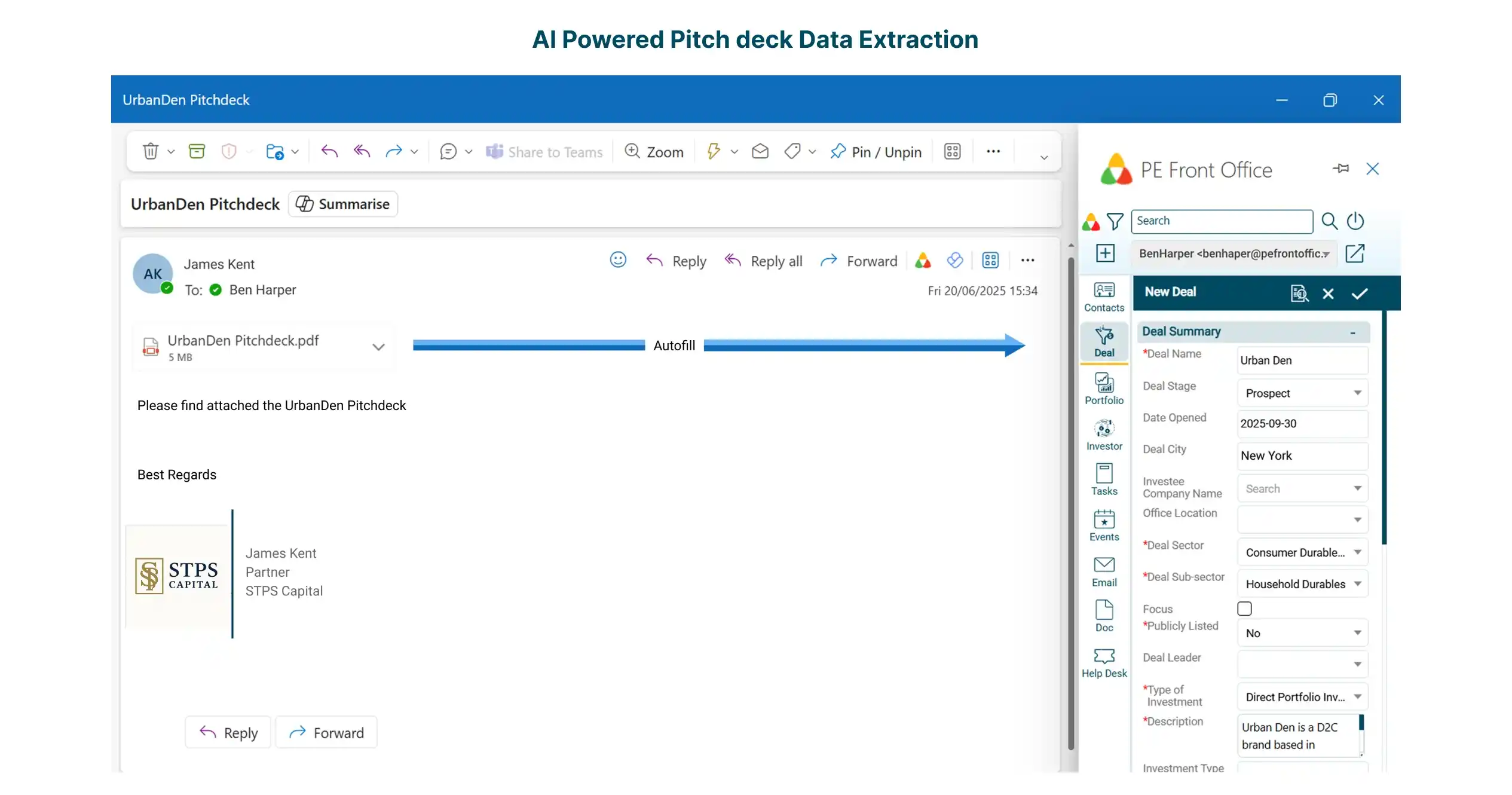This screenshot has height=795, width=1512.
Task: Click the toolbar Reply all icon
Action: coord(362,151)
